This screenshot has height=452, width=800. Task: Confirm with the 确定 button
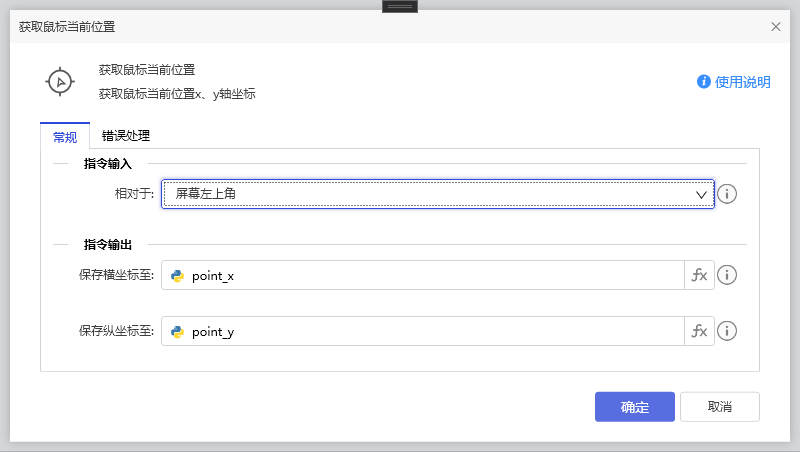pos(635,407)
